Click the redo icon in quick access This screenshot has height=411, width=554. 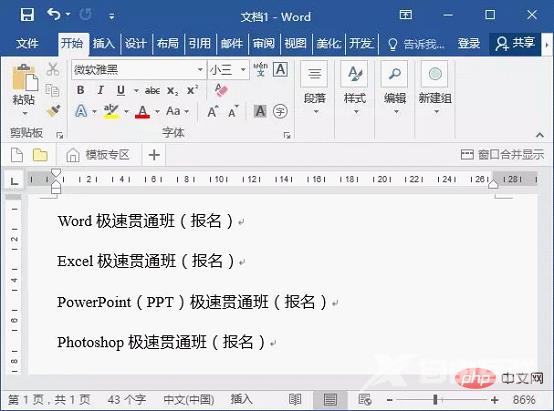(x=85, y=15)
